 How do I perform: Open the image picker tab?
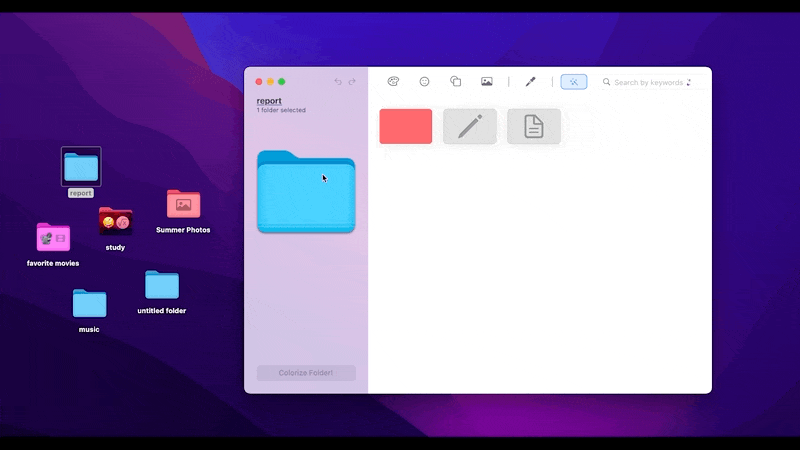(487, 82)
